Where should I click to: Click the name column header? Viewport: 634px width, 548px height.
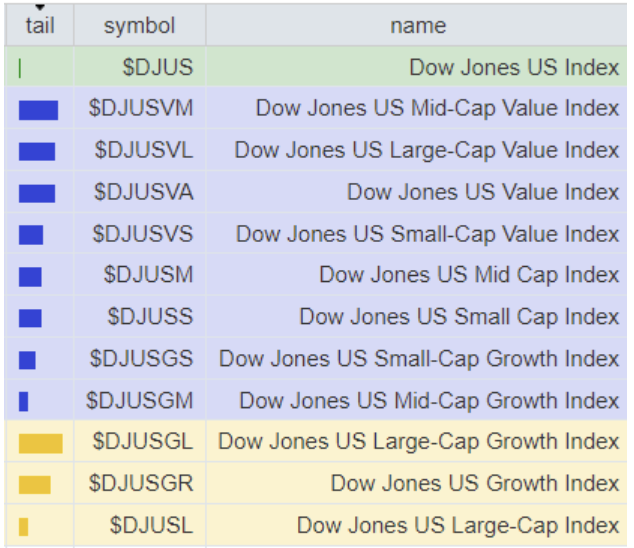coord(418,26)
